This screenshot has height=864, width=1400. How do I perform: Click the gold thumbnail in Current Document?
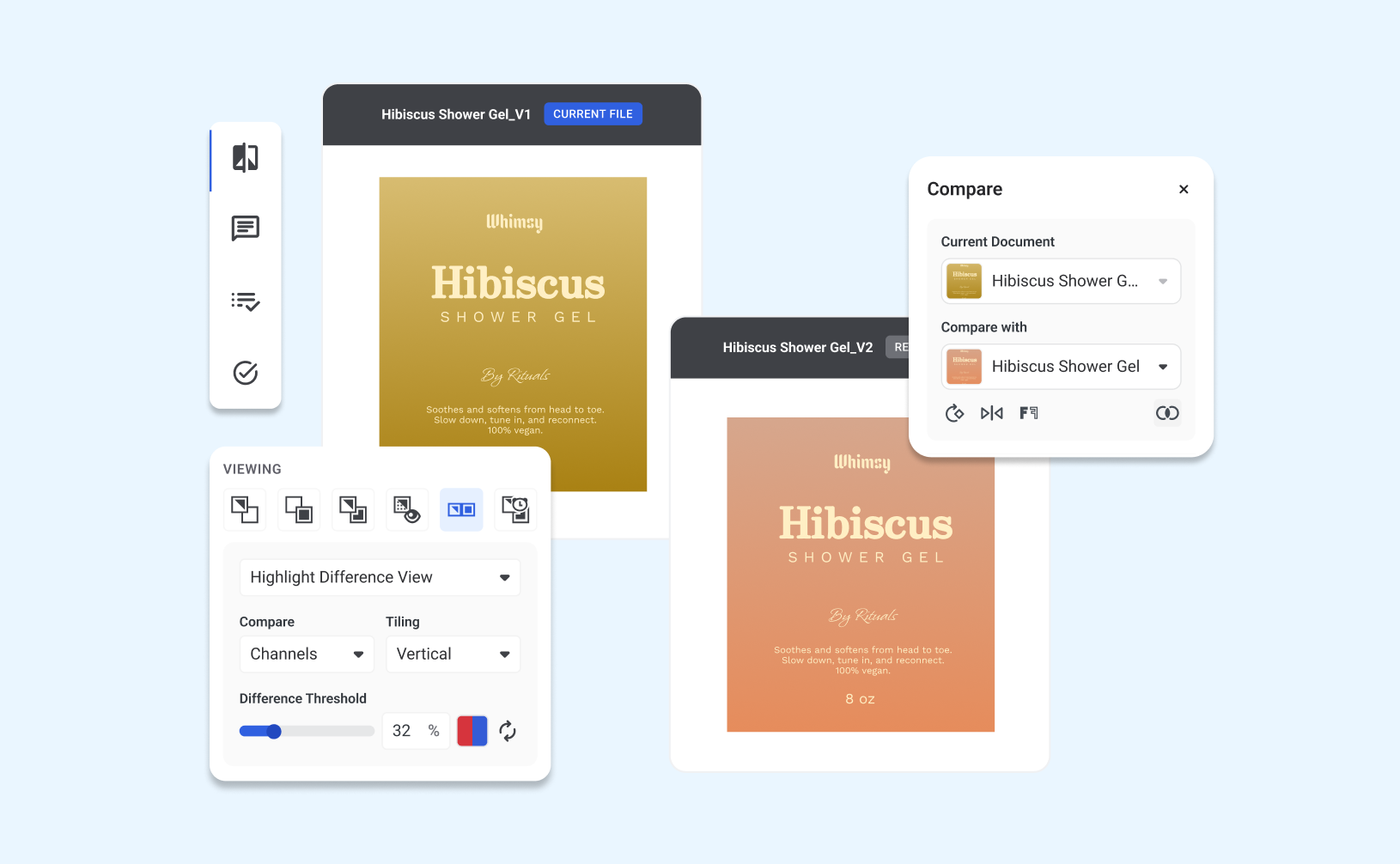click(x=964, y=281)
